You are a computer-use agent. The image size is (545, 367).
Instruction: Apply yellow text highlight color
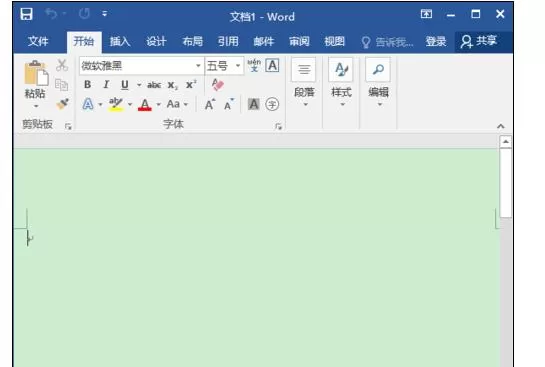coord(116,104)
